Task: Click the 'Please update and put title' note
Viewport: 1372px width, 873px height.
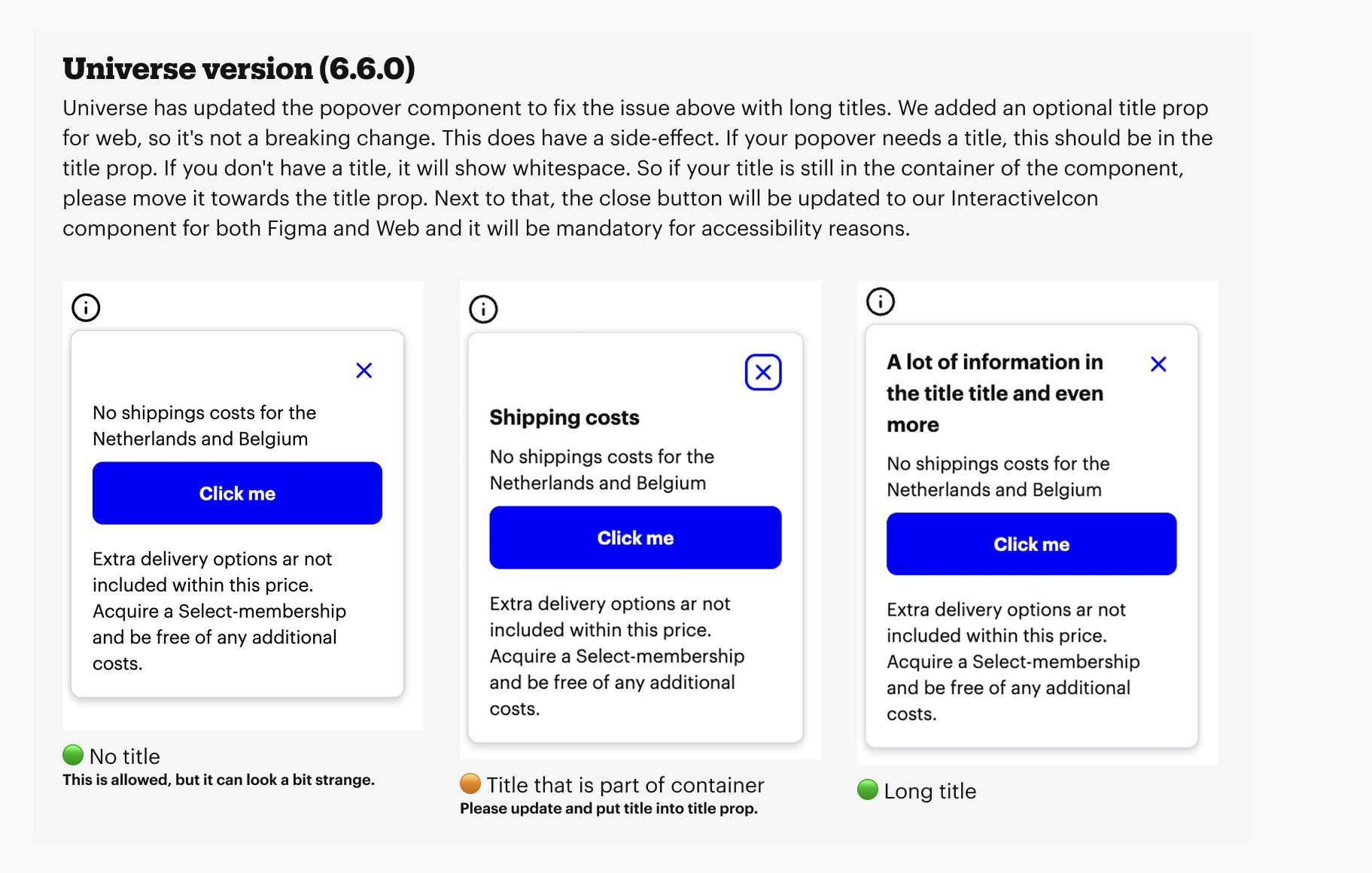Action: [608, 808]
